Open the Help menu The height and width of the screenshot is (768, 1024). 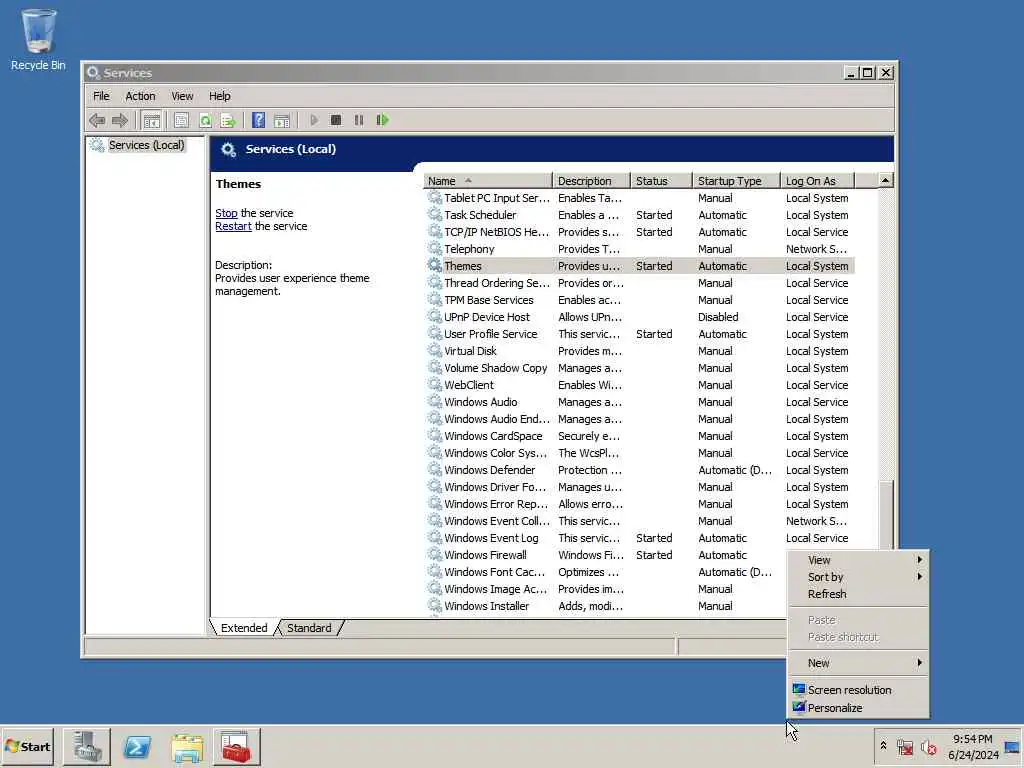coord(219,96)
